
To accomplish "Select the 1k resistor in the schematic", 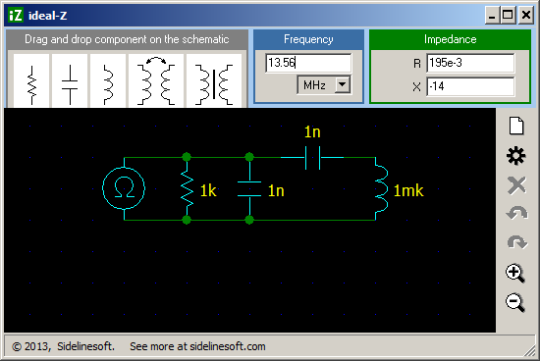I will pos(187,189).
